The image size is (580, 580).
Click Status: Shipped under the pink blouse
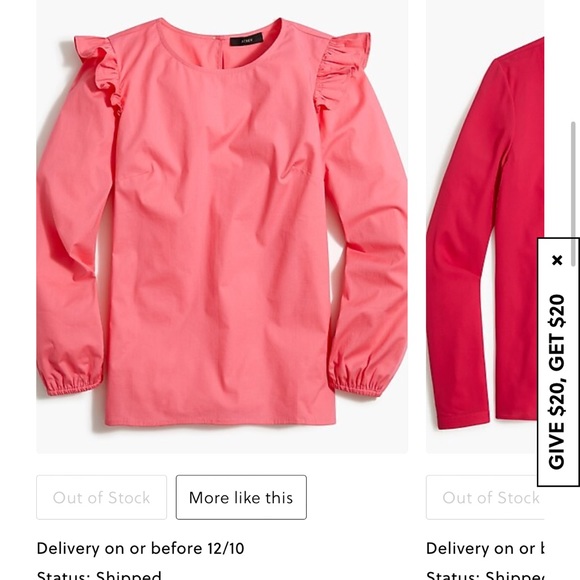tap(99, 574)
